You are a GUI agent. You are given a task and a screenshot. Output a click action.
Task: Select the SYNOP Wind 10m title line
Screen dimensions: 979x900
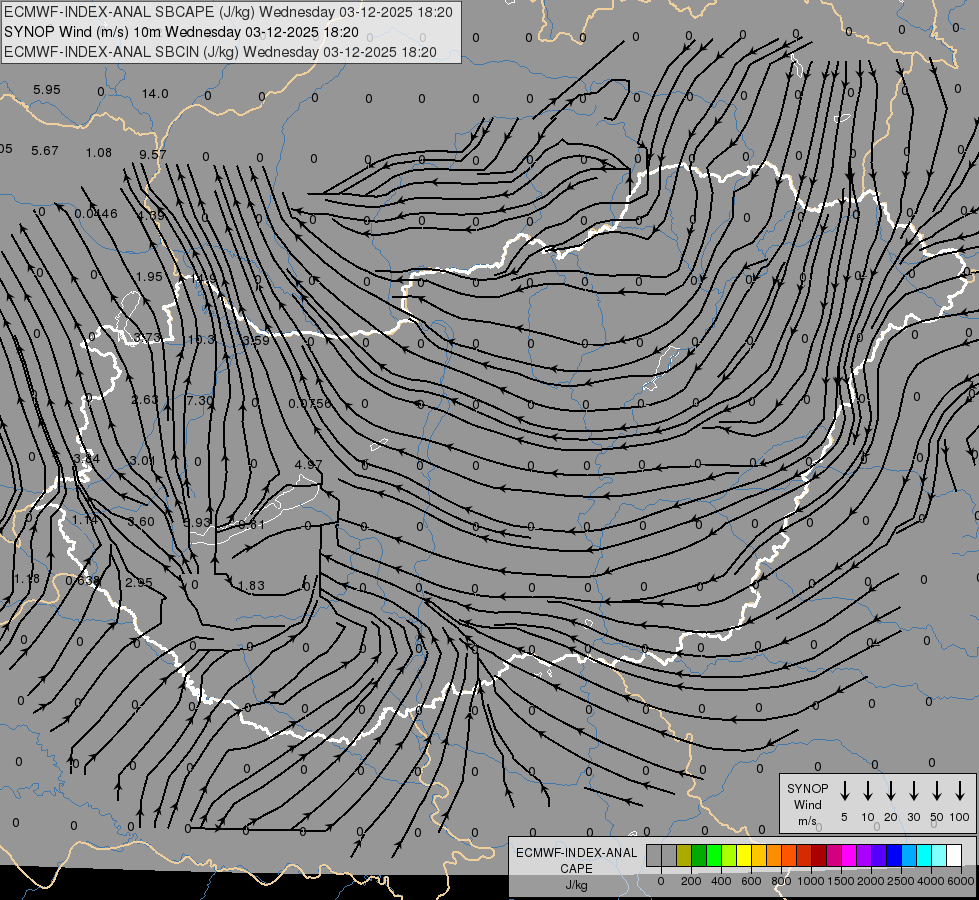tap(181, 32)
